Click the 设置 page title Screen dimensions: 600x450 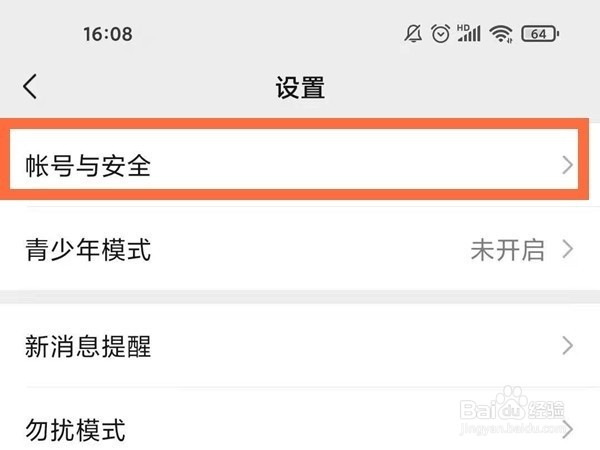(300, 87)
